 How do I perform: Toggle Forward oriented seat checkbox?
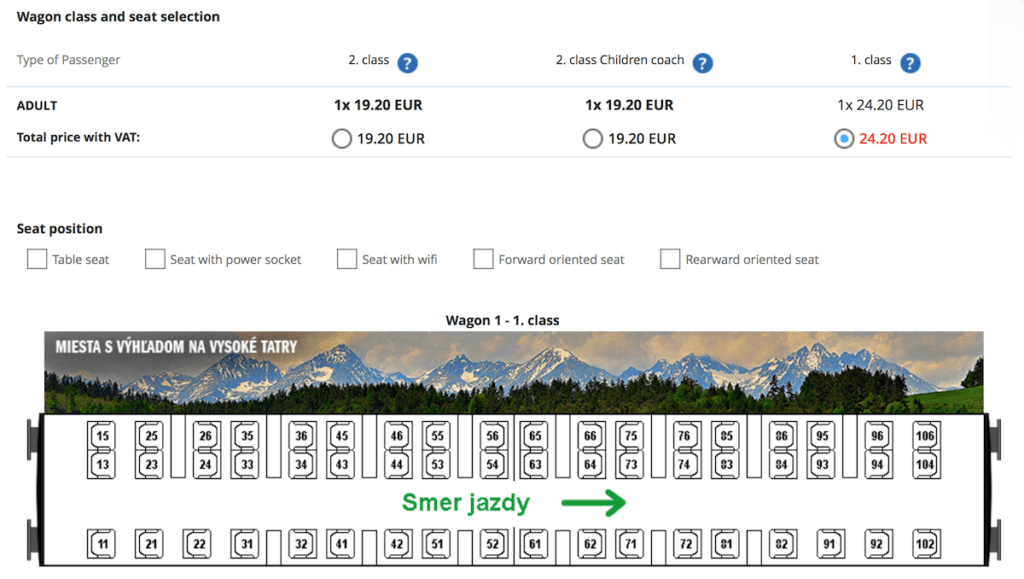click(484, 259)
